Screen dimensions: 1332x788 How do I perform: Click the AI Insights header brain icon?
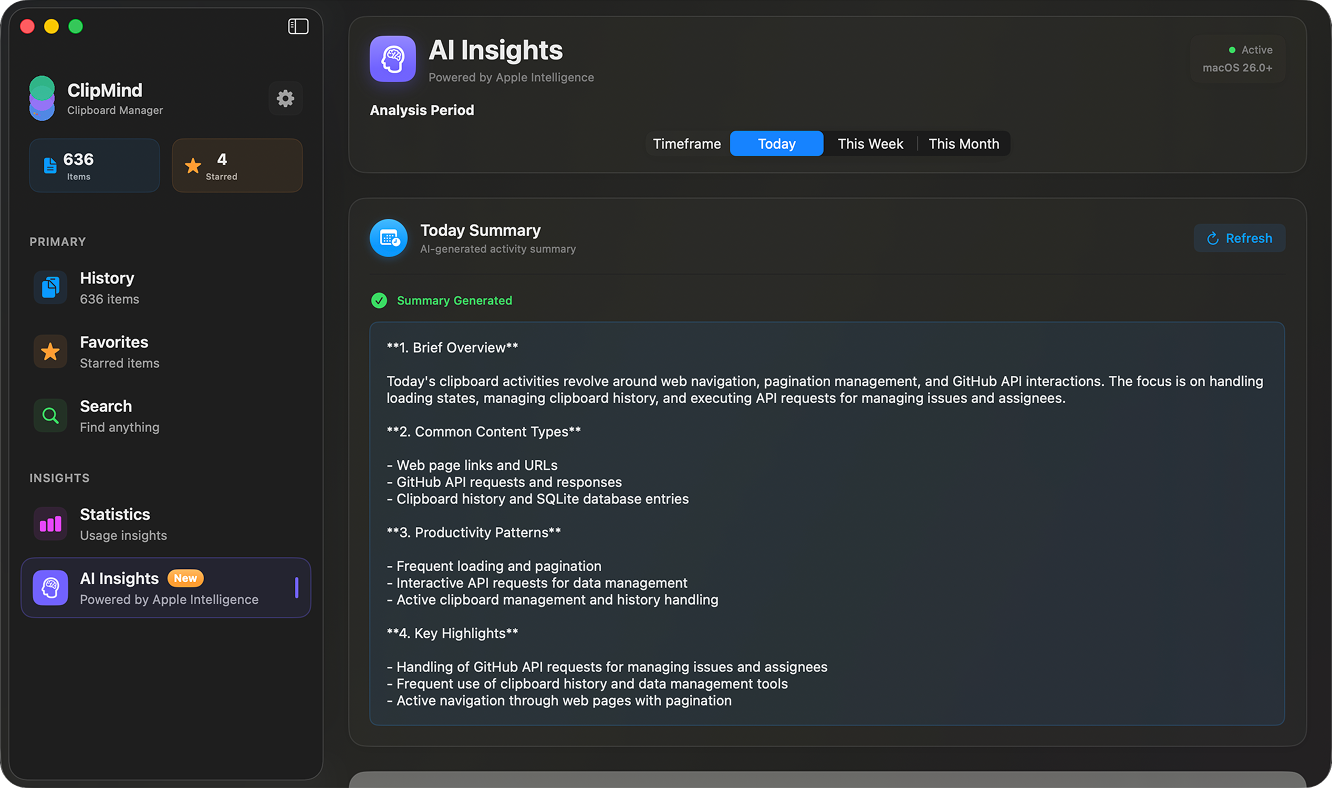[392, 59]
